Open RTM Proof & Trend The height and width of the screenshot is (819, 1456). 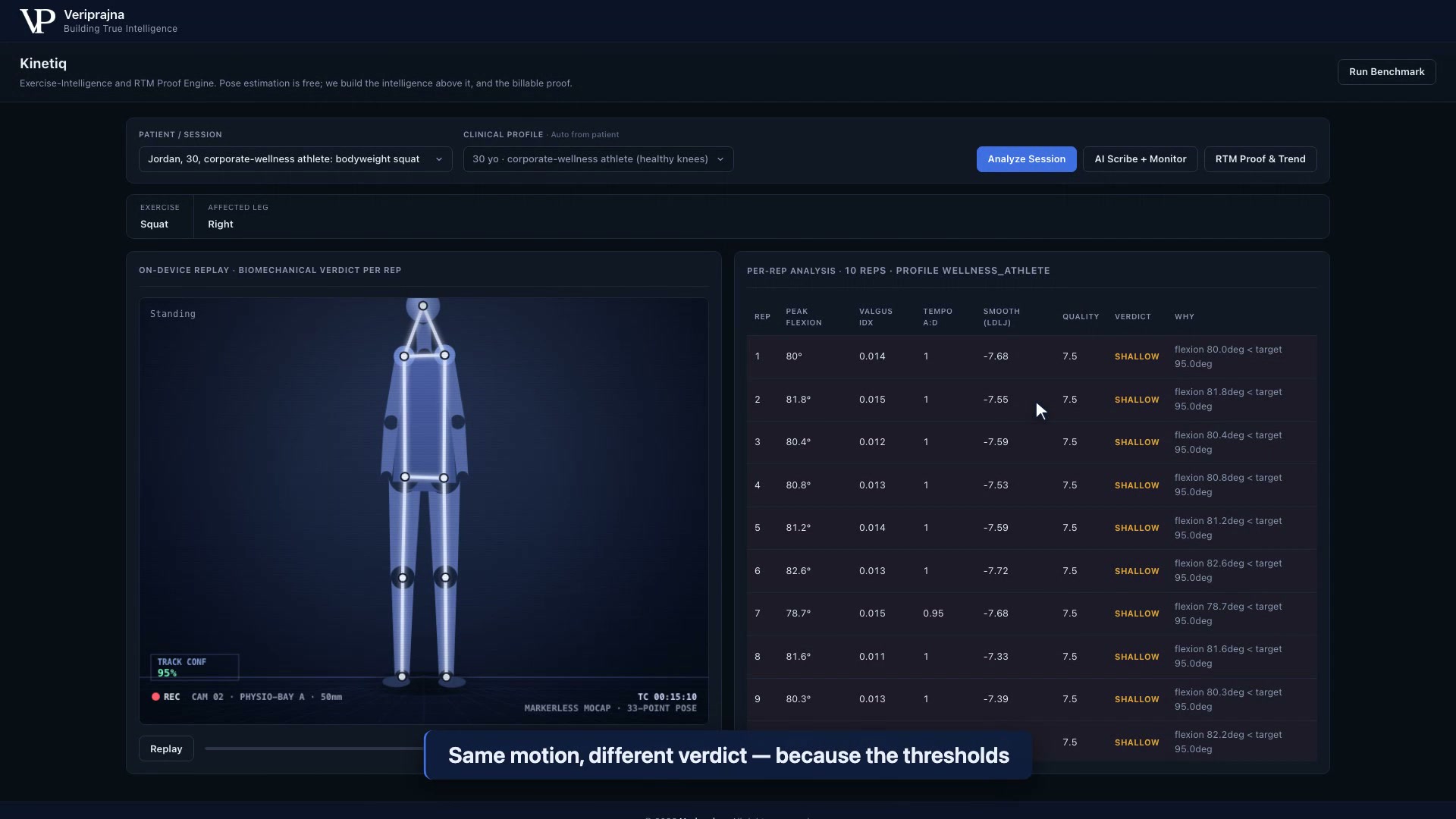tap(1260, 159)
